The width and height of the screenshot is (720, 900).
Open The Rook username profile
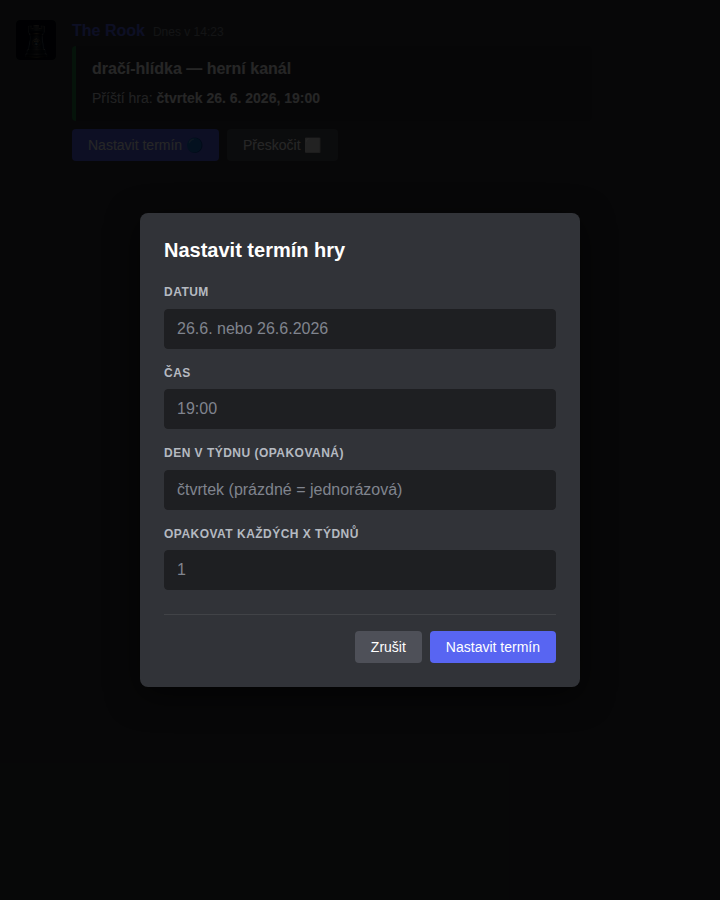(x=108, y=30)
